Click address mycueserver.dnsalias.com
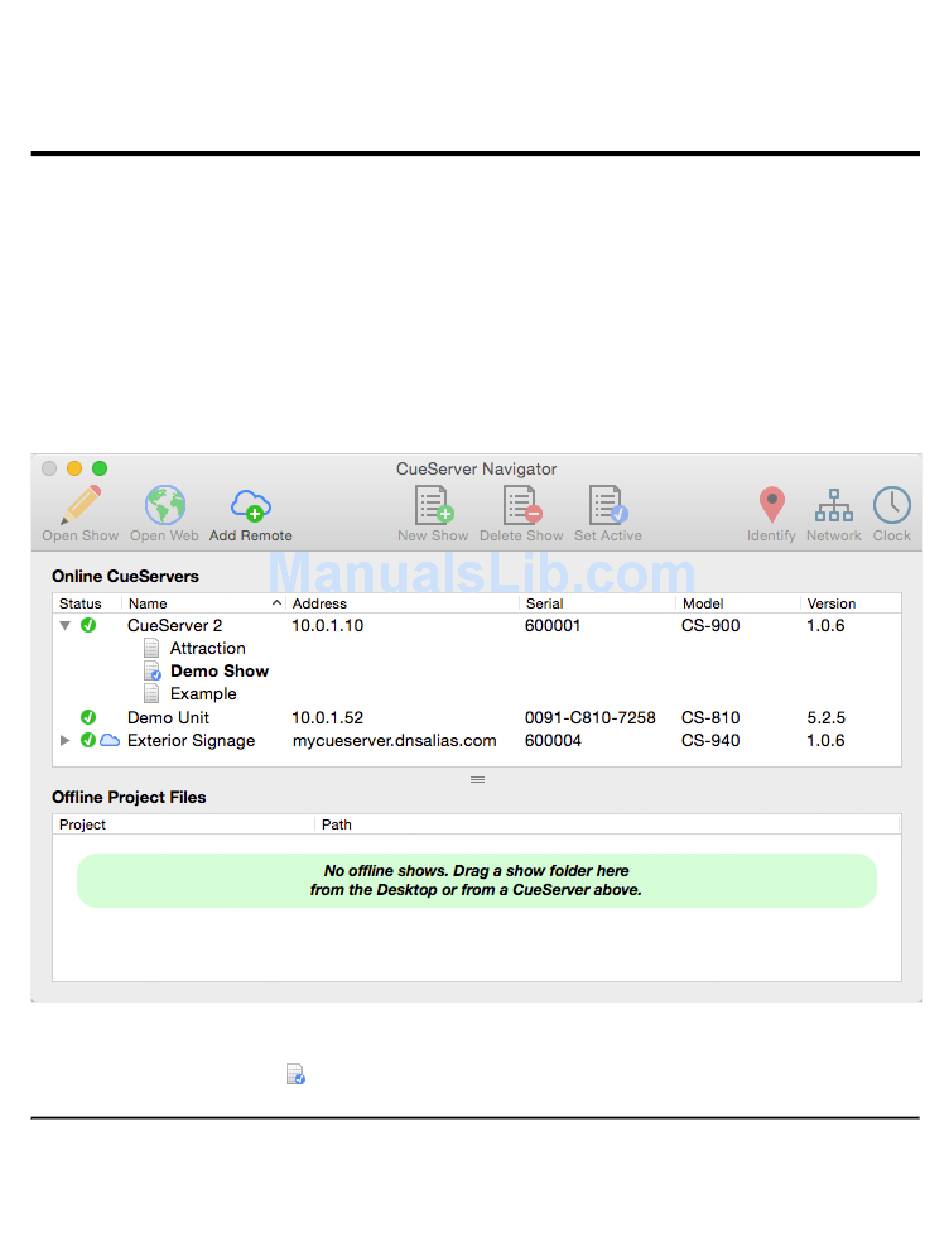 pos(394,740)
